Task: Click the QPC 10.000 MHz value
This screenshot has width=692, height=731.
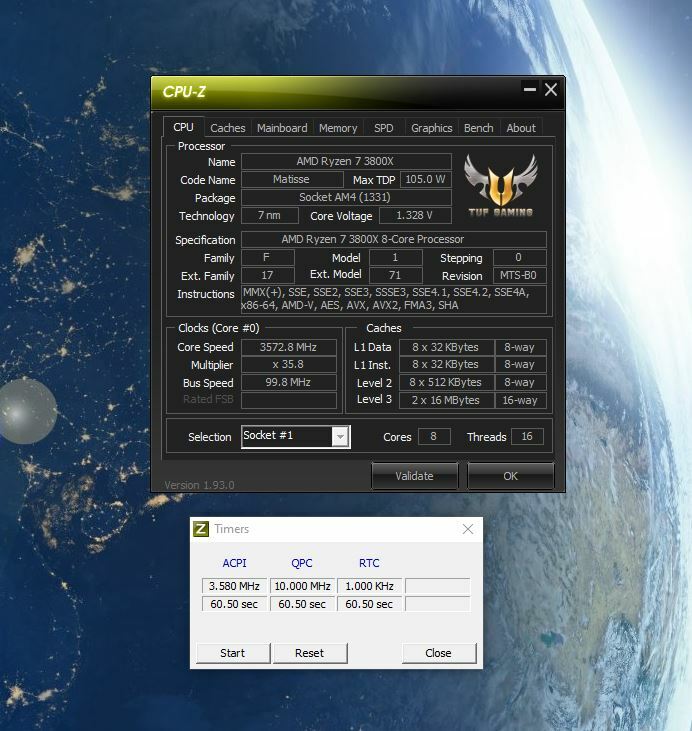Action: [x=302, y=586]
